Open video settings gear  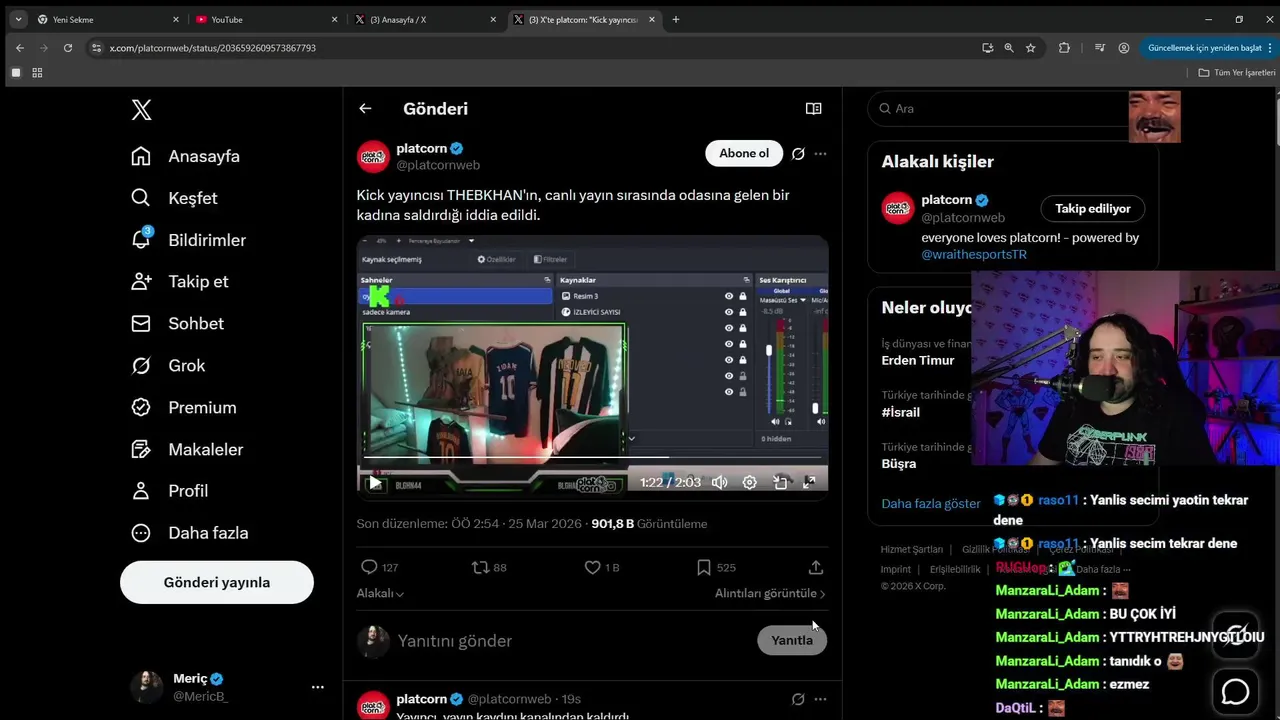[x=749, y=483]
